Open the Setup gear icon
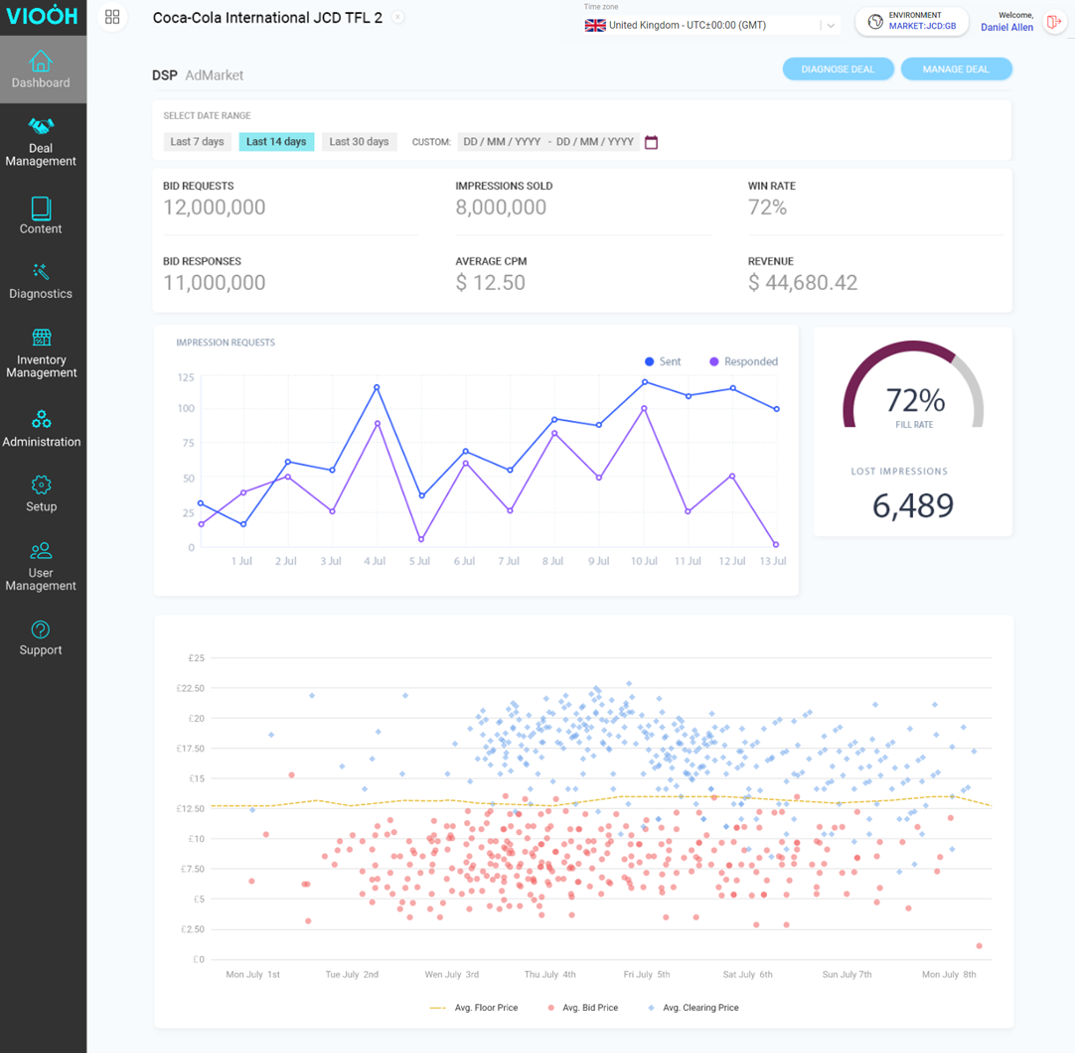 (x=41, y=485)
